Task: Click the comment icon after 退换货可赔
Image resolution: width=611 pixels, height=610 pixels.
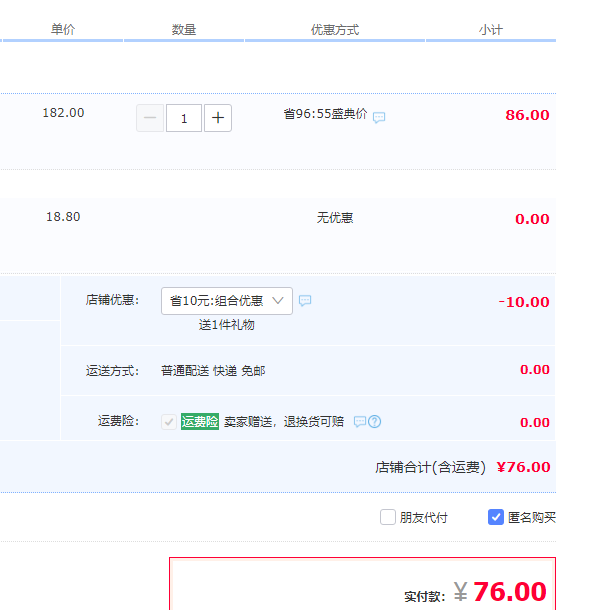Action: (360, 422)
